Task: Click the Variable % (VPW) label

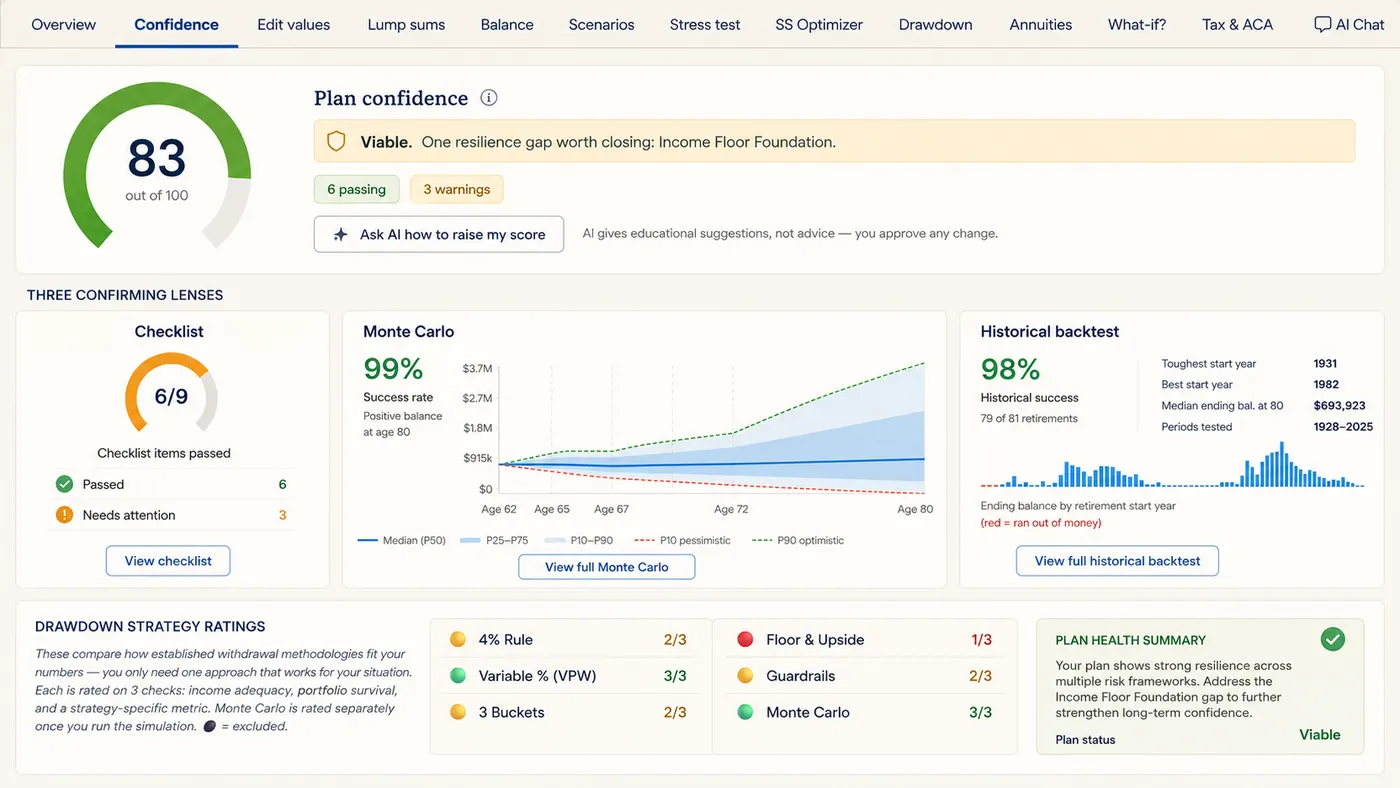Action: pyautogui.click(x=537, y=676)
